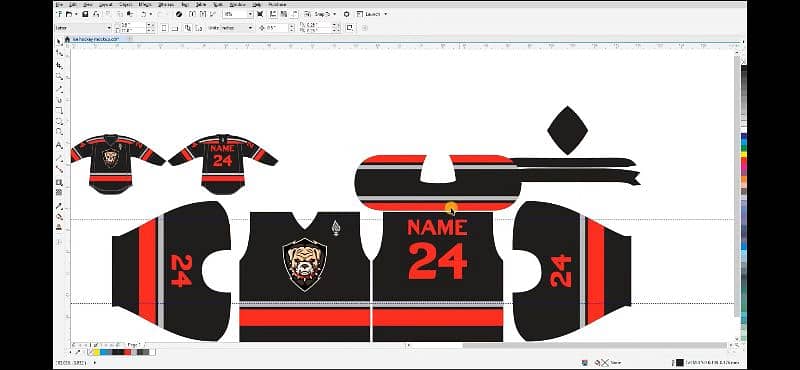The image size is (800, 370).
Task: Click the horizontal scrollbar thumb
Action: [594, 346]
